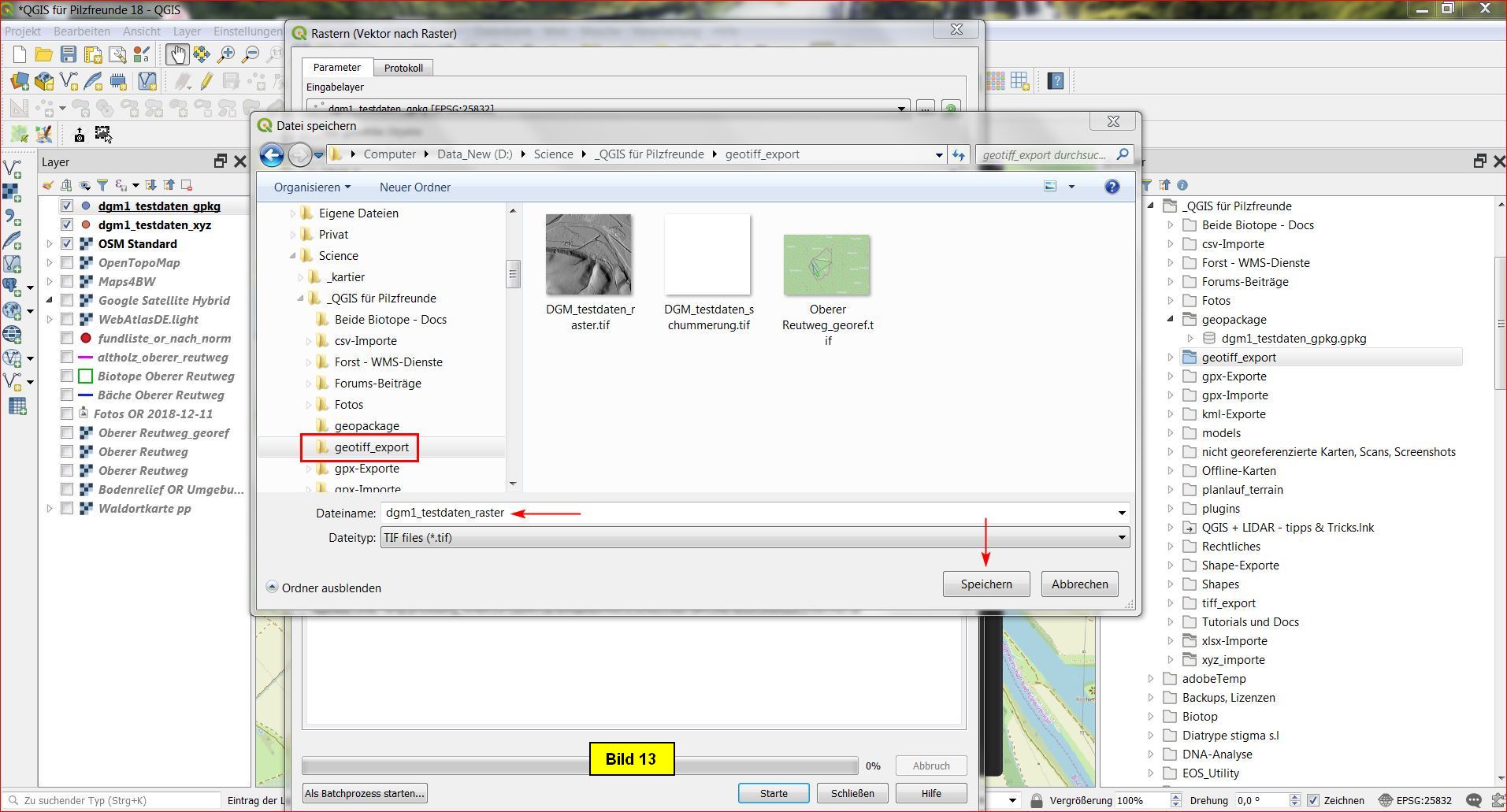Open the Organisieren dropdown menu

(312, 187)
